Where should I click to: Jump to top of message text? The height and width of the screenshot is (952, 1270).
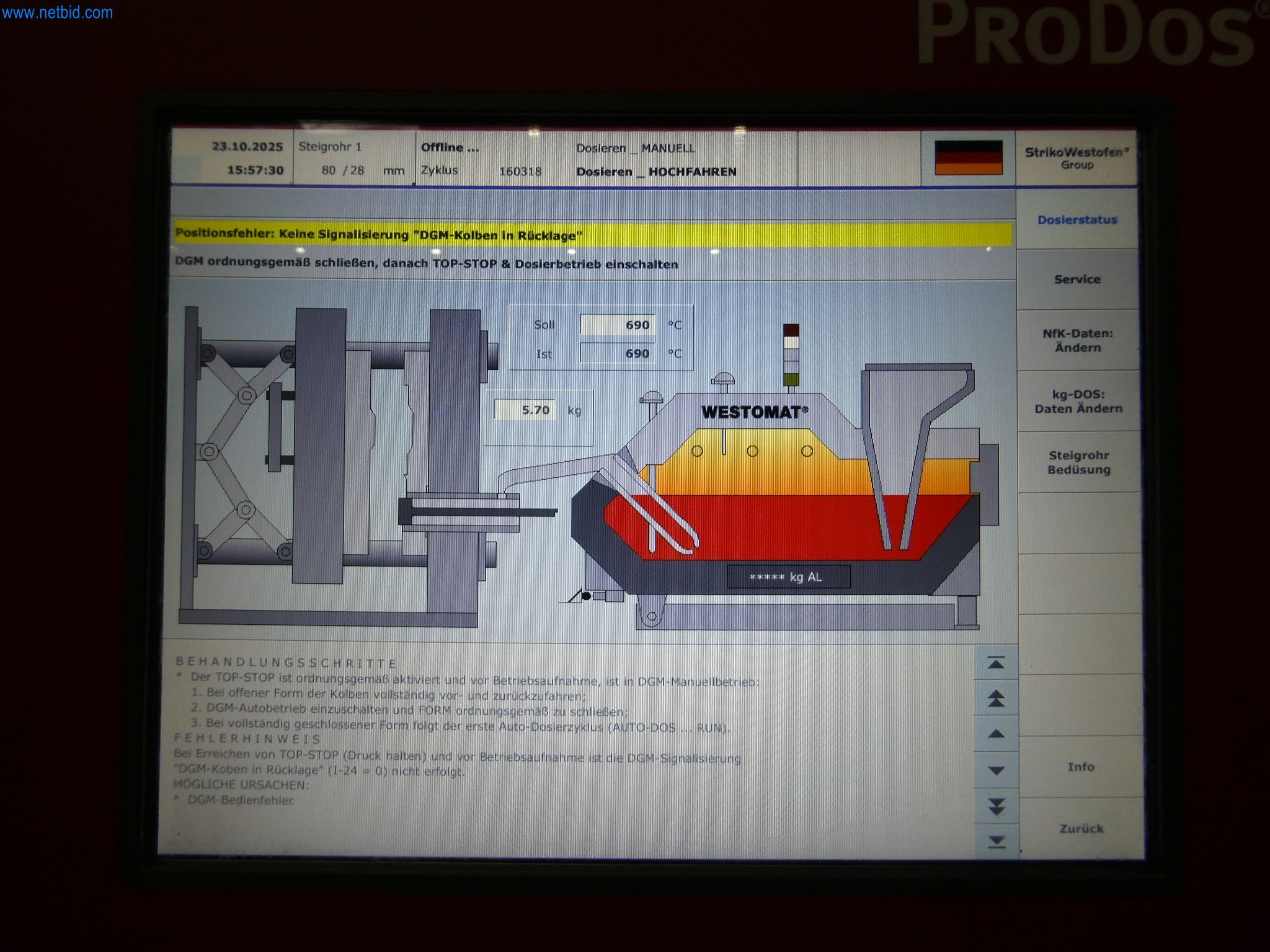pyautogui.click(x=996, y=663)
